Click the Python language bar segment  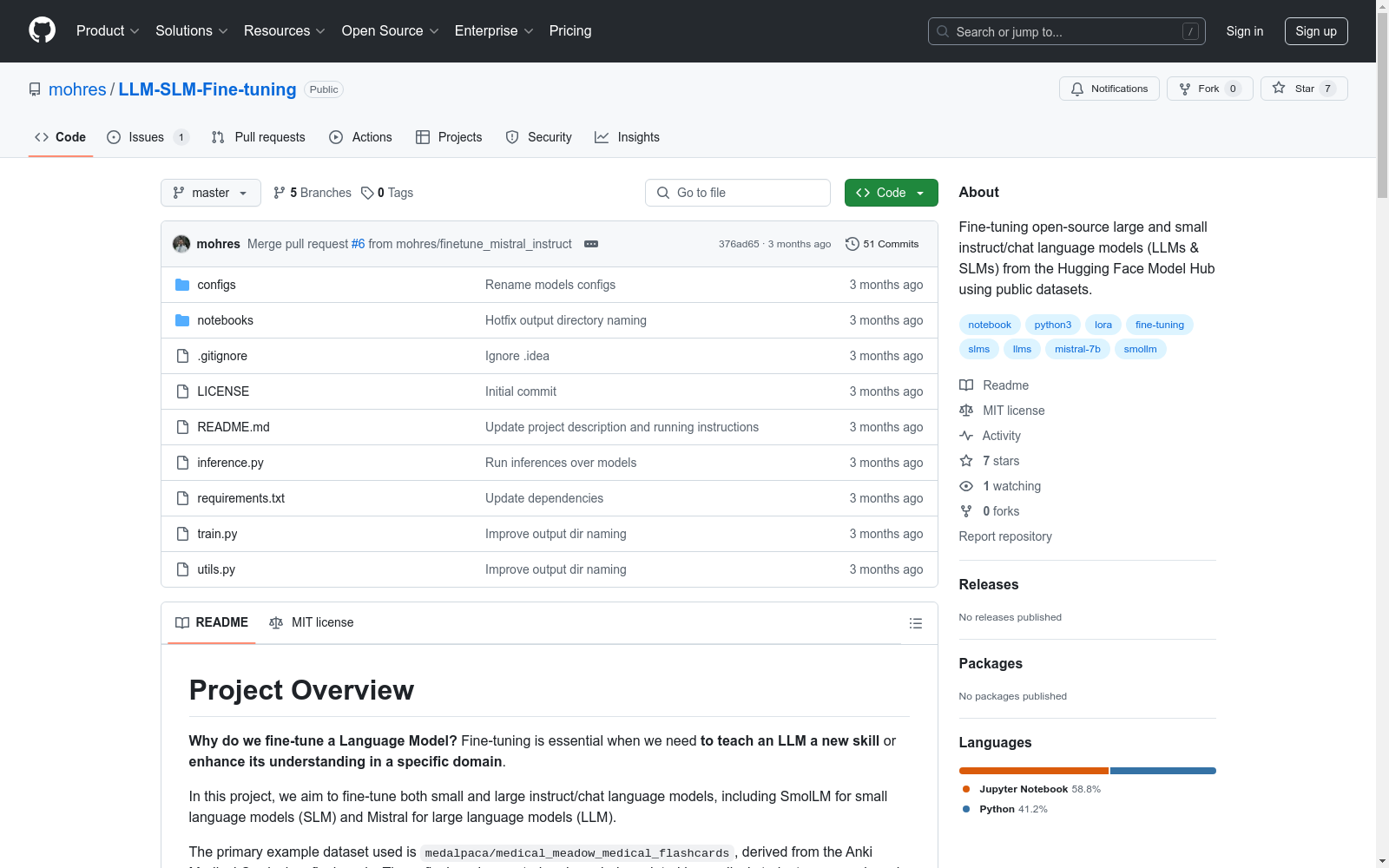(1163, 771)
